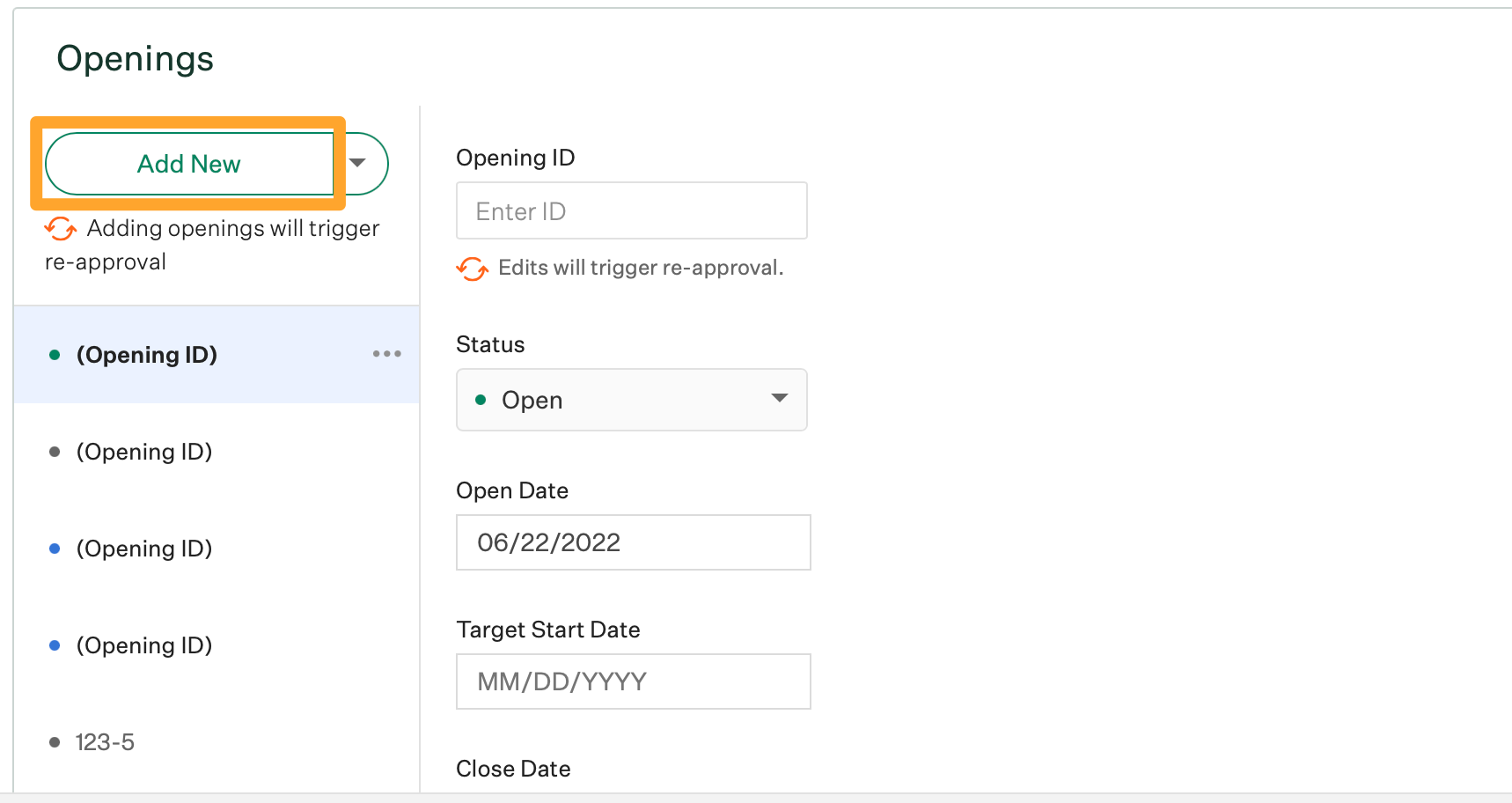
Task: Click the Enter ID input field
Action: click(x=631, y=210)
